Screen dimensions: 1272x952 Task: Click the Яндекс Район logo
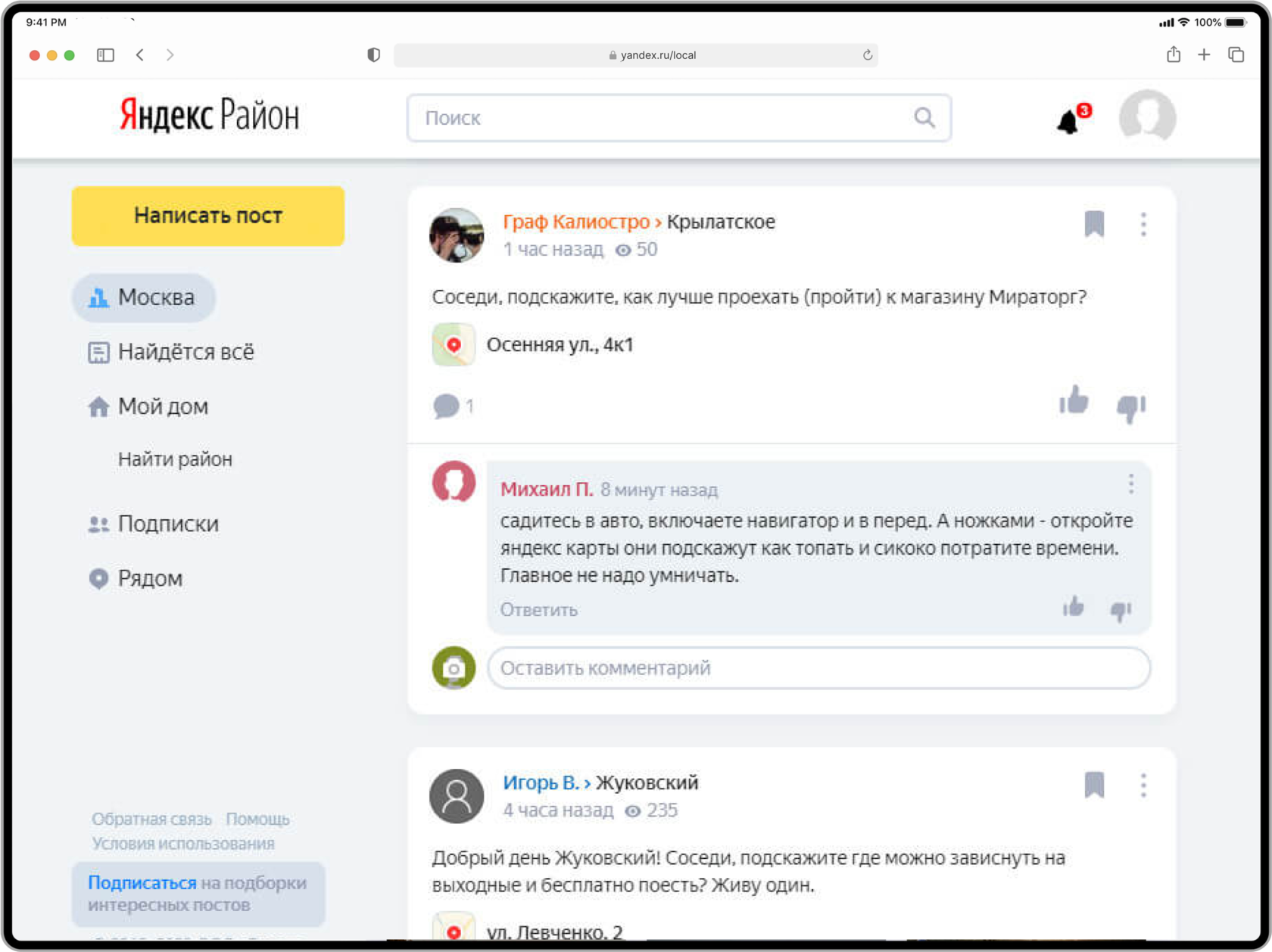pyautogui.click(x=210, y=116)
